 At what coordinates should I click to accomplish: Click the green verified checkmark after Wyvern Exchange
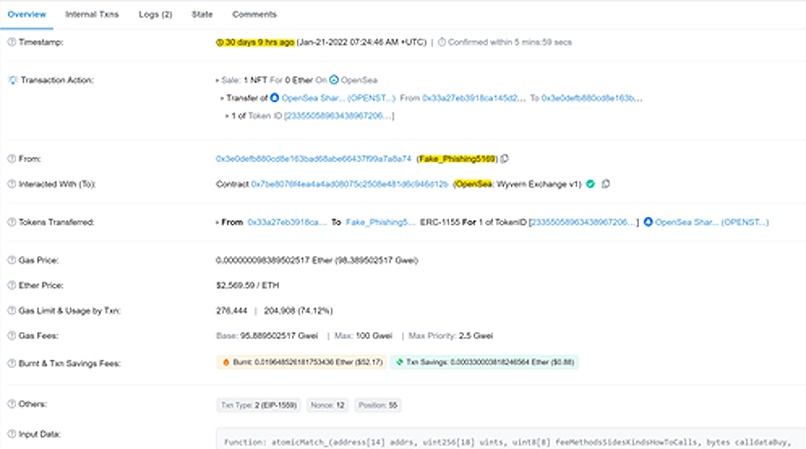click(591, 184)
